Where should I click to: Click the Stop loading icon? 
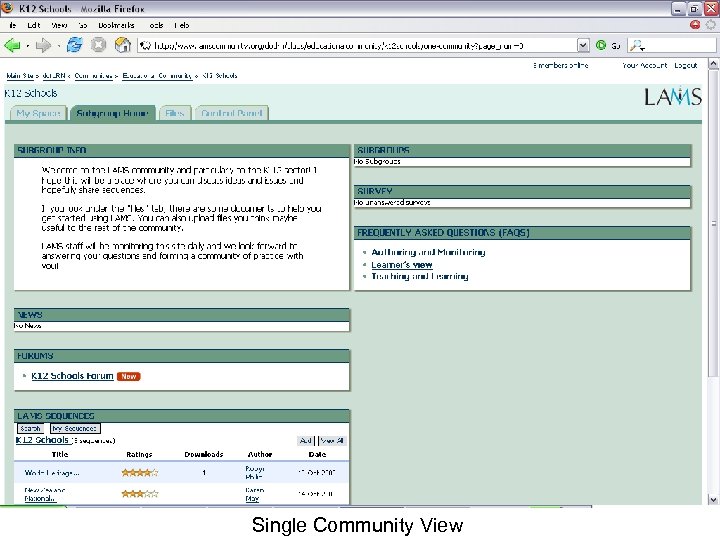98,45
